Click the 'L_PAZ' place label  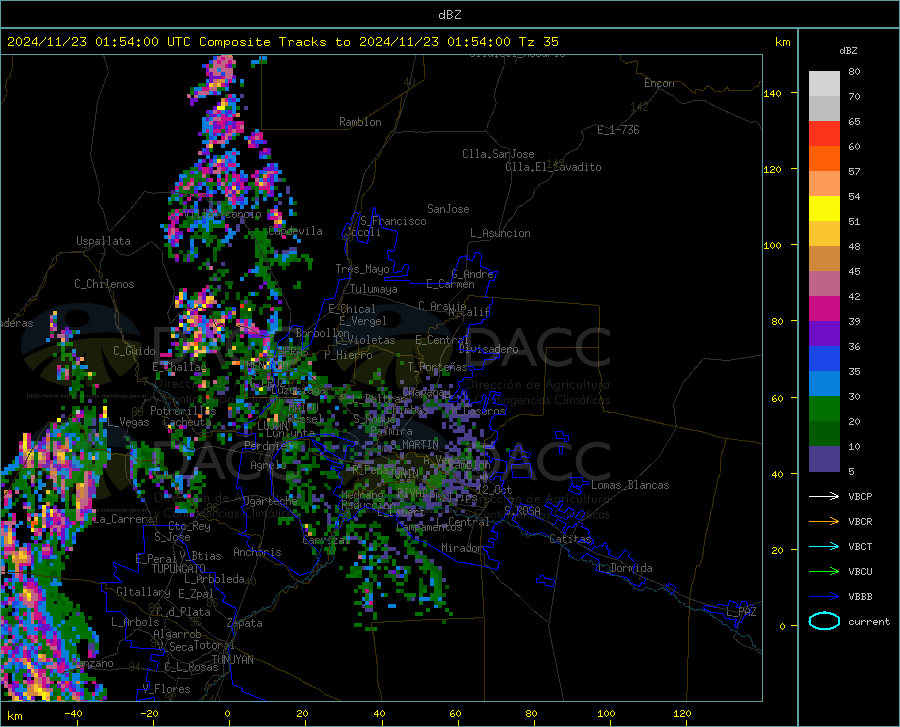[x=741, y=612]
